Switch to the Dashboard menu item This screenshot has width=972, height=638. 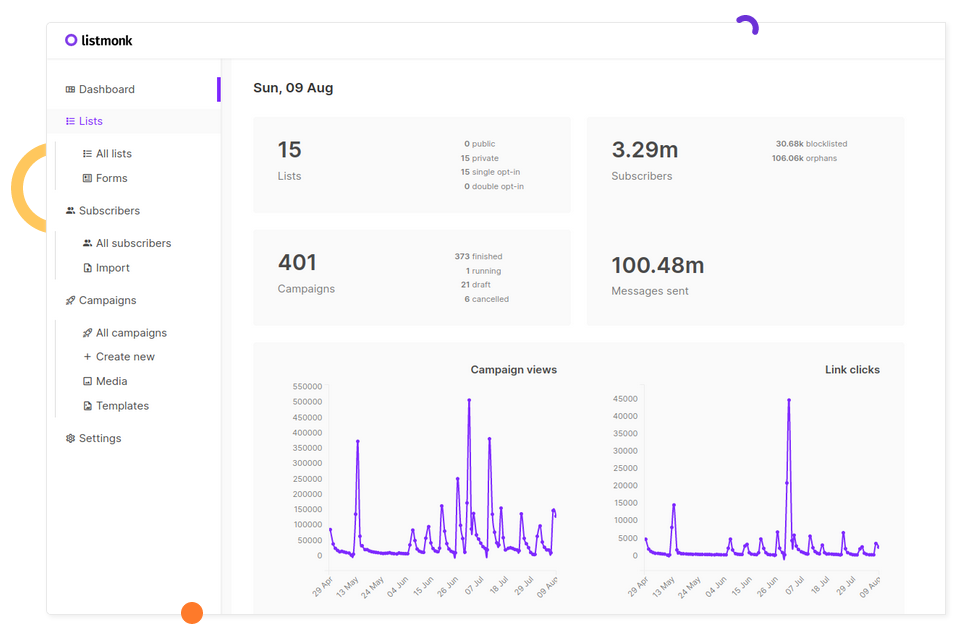(108, 88)
